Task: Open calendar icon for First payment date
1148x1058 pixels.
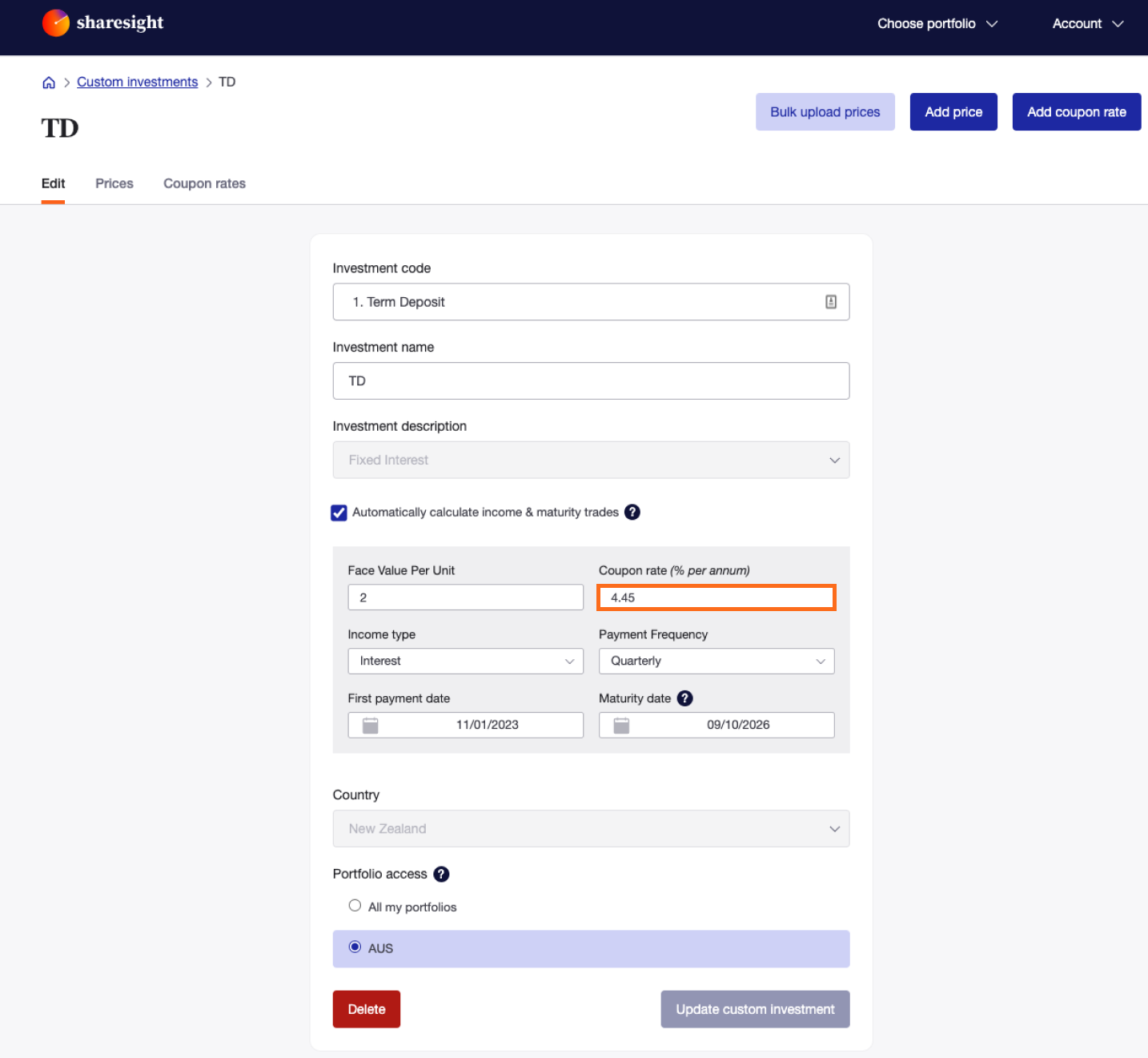Action: click(x=370, y=726)
